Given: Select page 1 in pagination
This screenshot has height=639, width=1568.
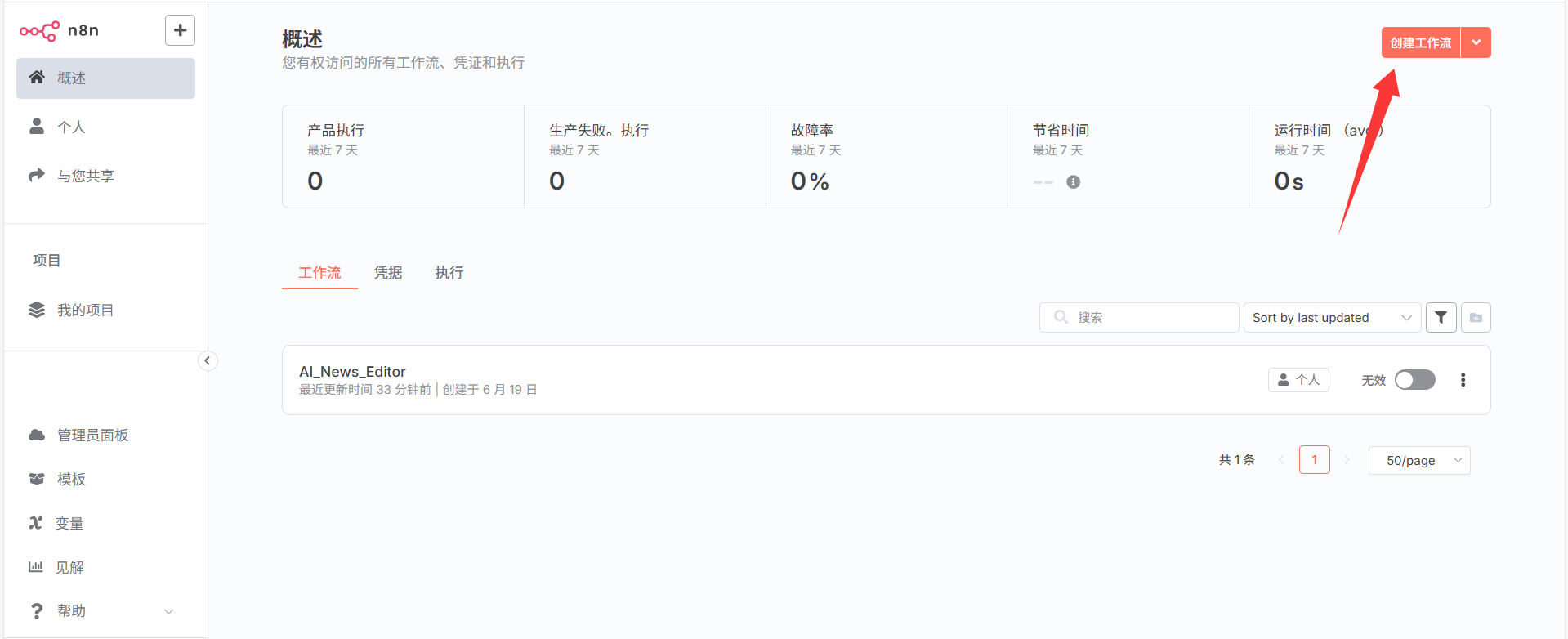Looking at the screenshot, I should click(x=1314, y=460).
